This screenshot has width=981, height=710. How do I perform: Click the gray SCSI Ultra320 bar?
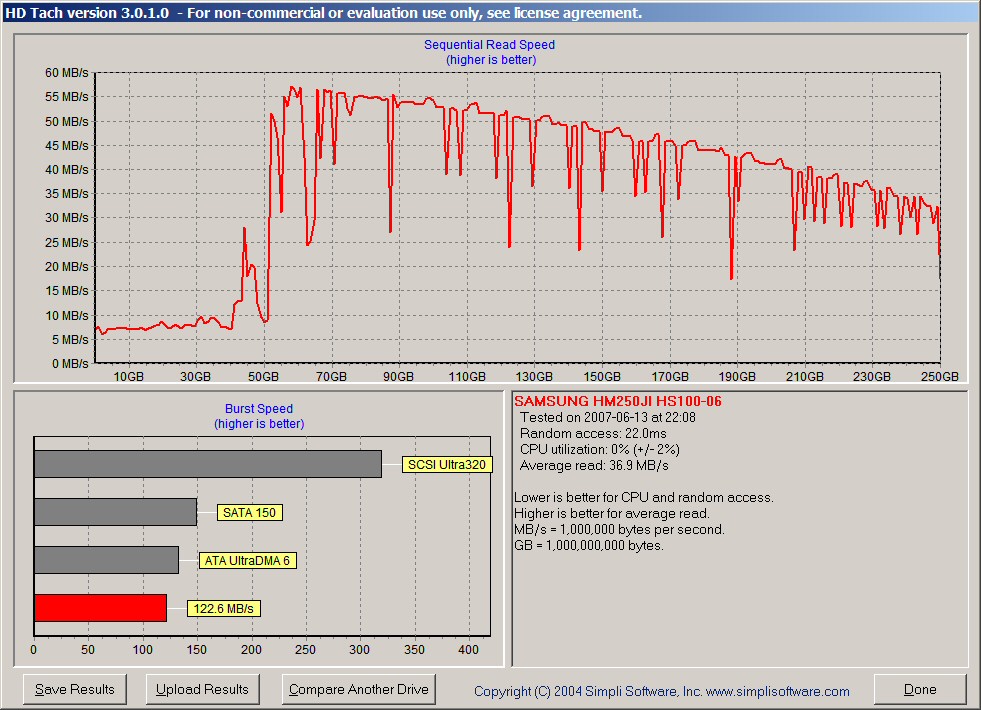pos(207,464)
